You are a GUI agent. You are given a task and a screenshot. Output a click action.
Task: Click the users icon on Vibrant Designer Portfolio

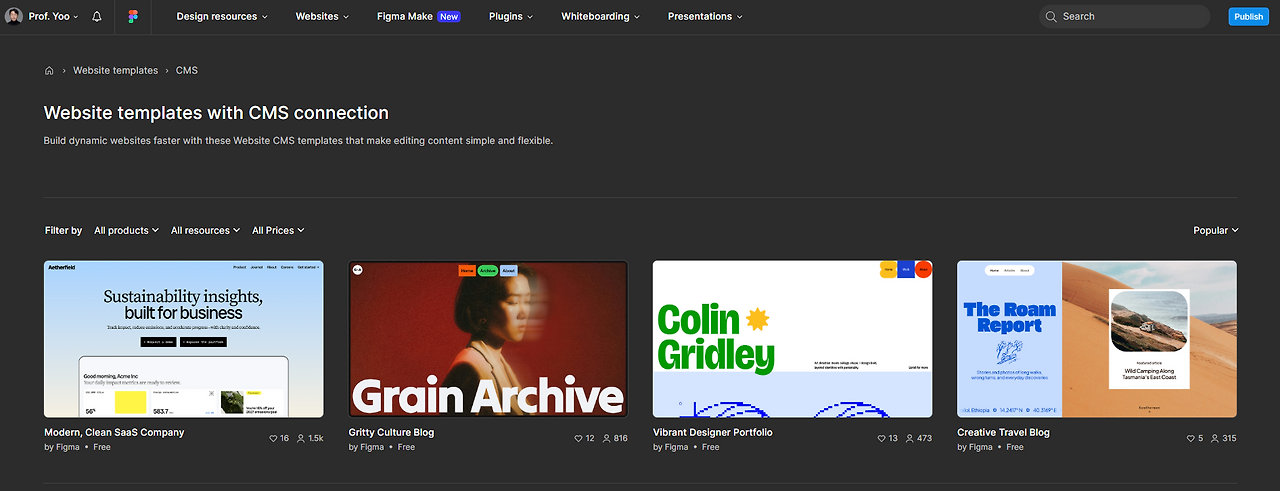[x=909, y=438]
